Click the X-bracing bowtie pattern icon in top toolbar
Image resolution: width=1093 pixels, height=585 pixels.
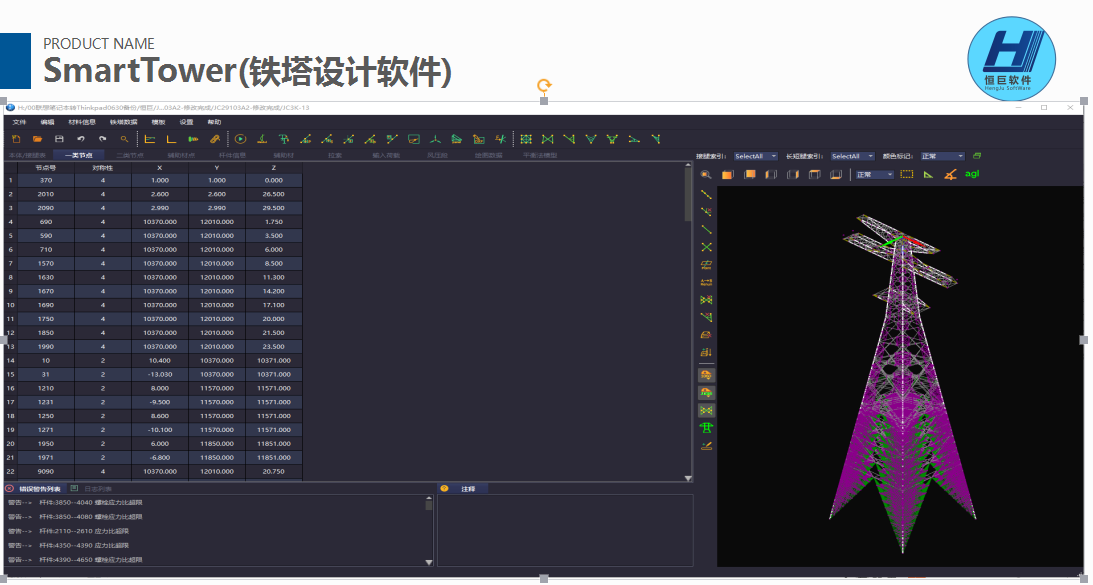click(x=548, y=139)
